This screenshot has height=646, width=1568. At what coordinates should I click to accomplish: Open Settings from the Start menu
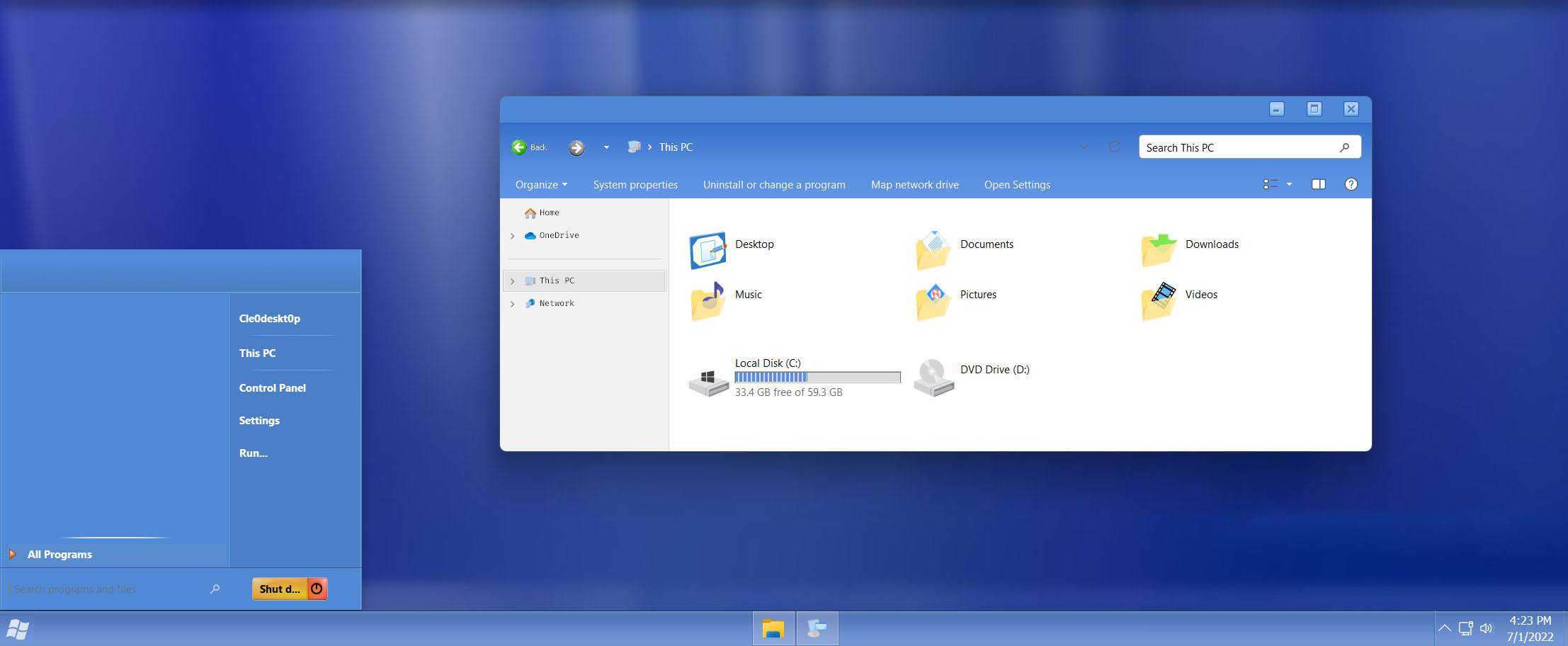(259, 421)
